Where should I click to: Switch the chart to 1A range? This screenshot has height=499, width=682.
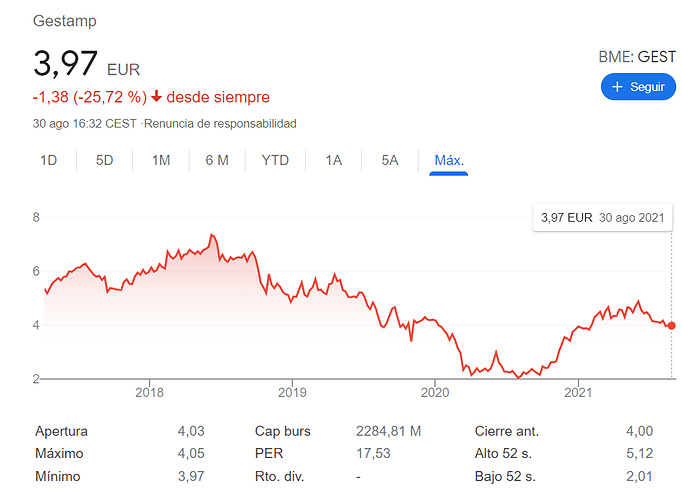[x=334, y=160]
